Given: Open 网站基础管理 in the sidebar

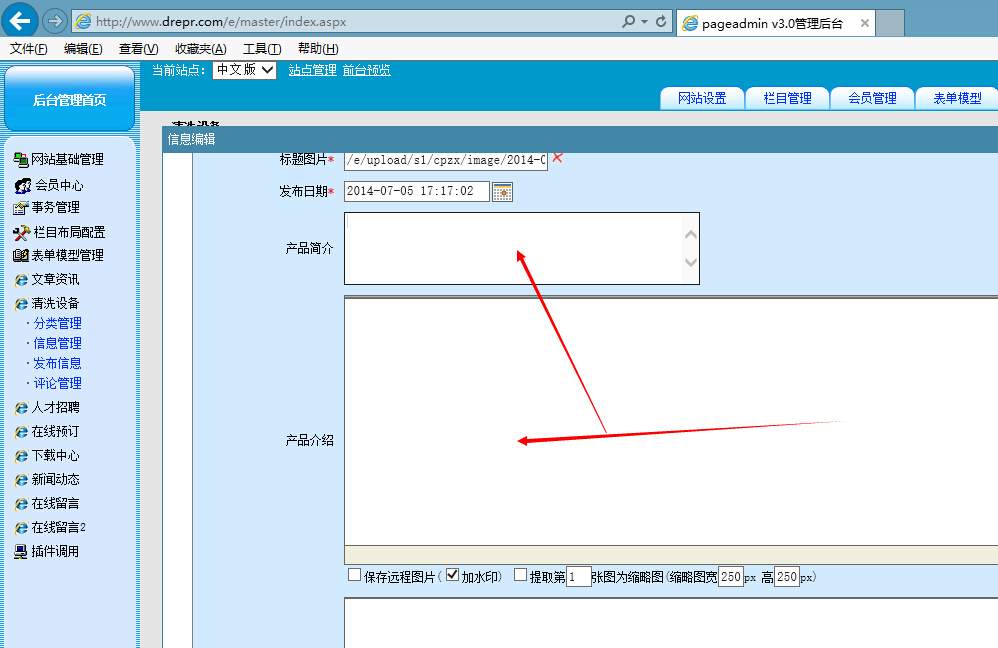Looking at the screenshot, I should click(x=66, y=159).
